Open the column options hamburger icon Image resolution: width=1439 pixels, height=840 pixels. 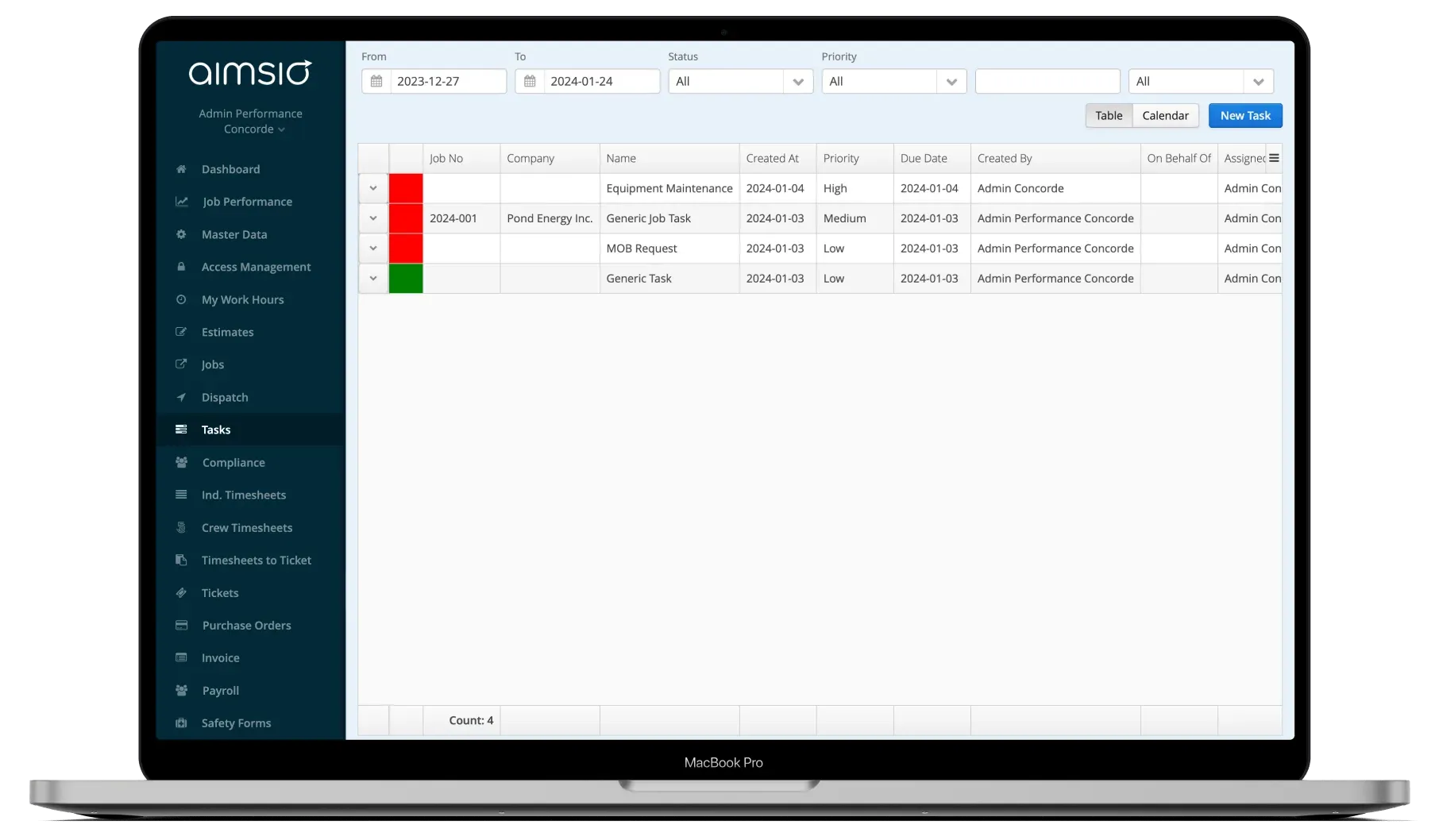[x=1274, y=157]
